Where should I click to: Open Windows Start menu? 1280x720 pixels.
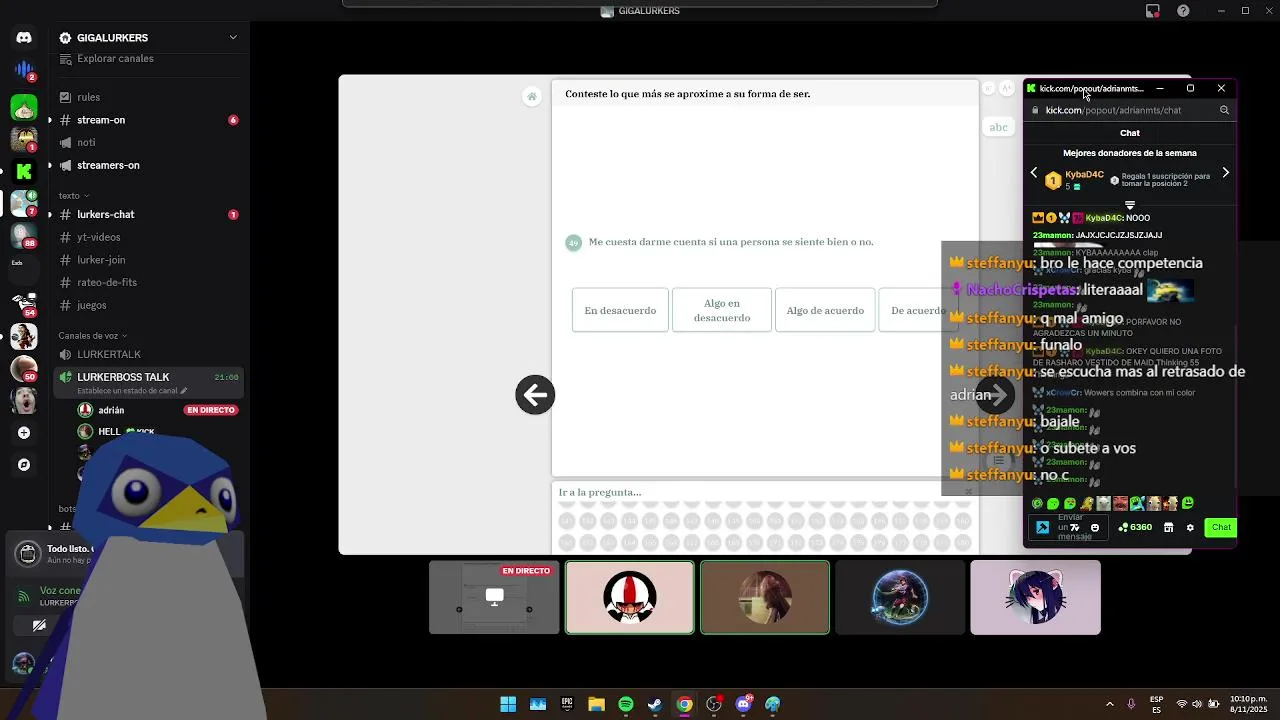[x=508, y=704]
